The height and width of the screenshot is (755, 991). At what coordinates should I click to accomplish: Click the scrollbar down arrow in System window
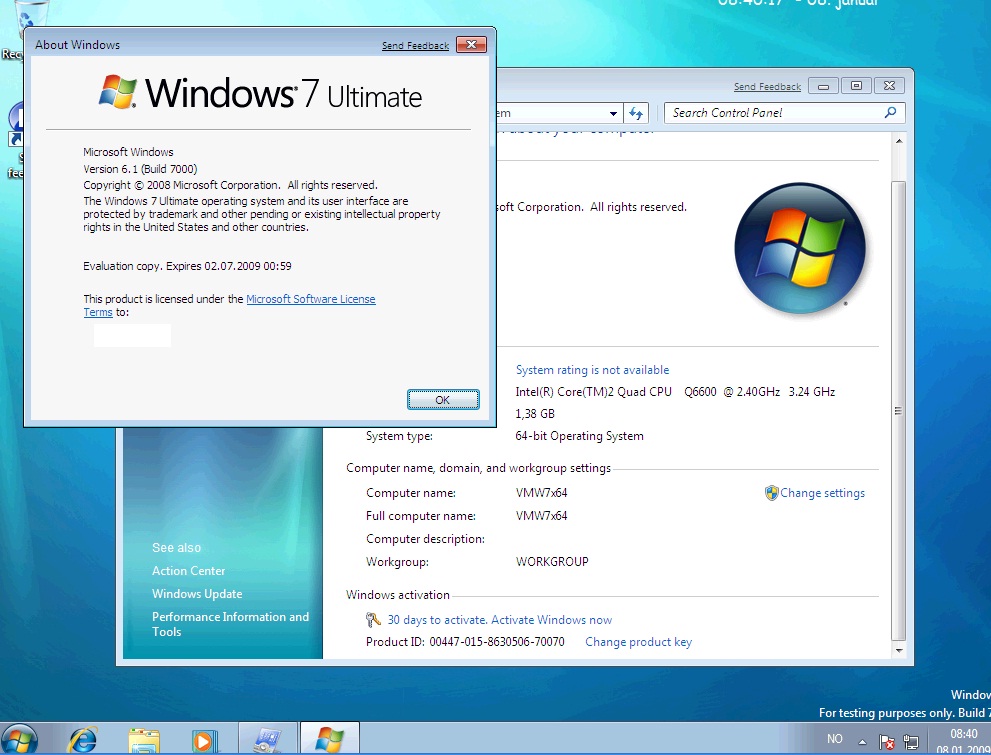[x=899, y=650]
